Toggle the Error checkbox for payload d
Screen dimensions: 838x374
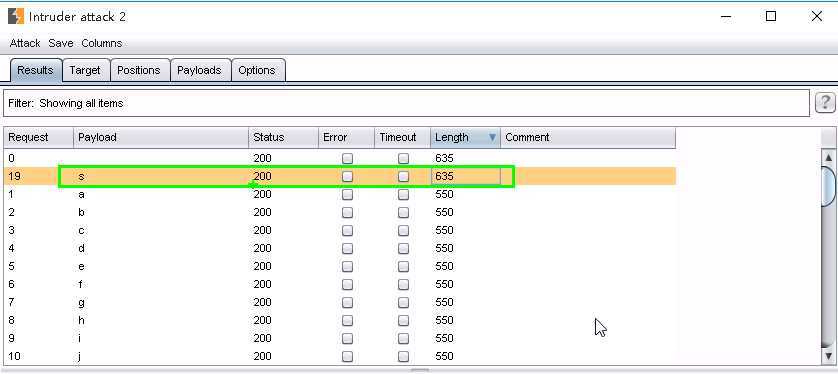tap(347, 248)
